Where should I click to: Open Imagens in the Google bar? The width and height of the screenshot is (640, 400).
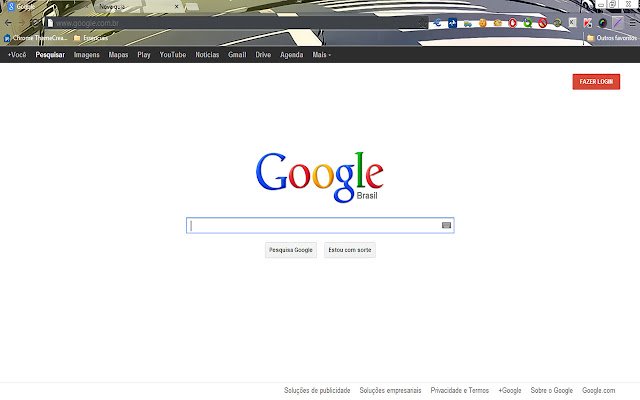pyautogui.click(x=87, y=54)
